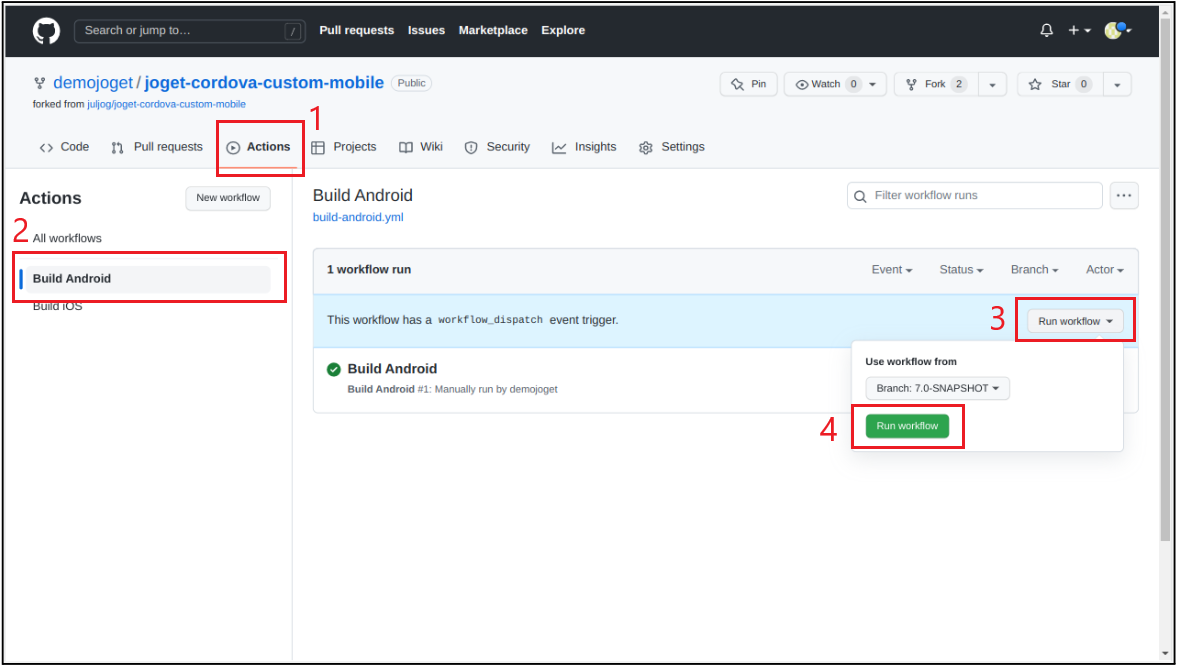The image size is (1178, 666).
Task: Switch to the Projects tab
Action: tap(343, 147)
